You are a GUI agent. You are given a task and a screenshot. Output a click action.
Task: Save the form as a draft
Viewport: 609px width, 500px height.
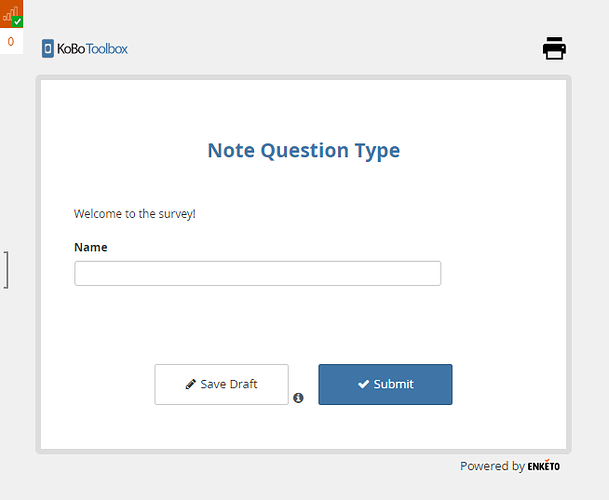221,384
